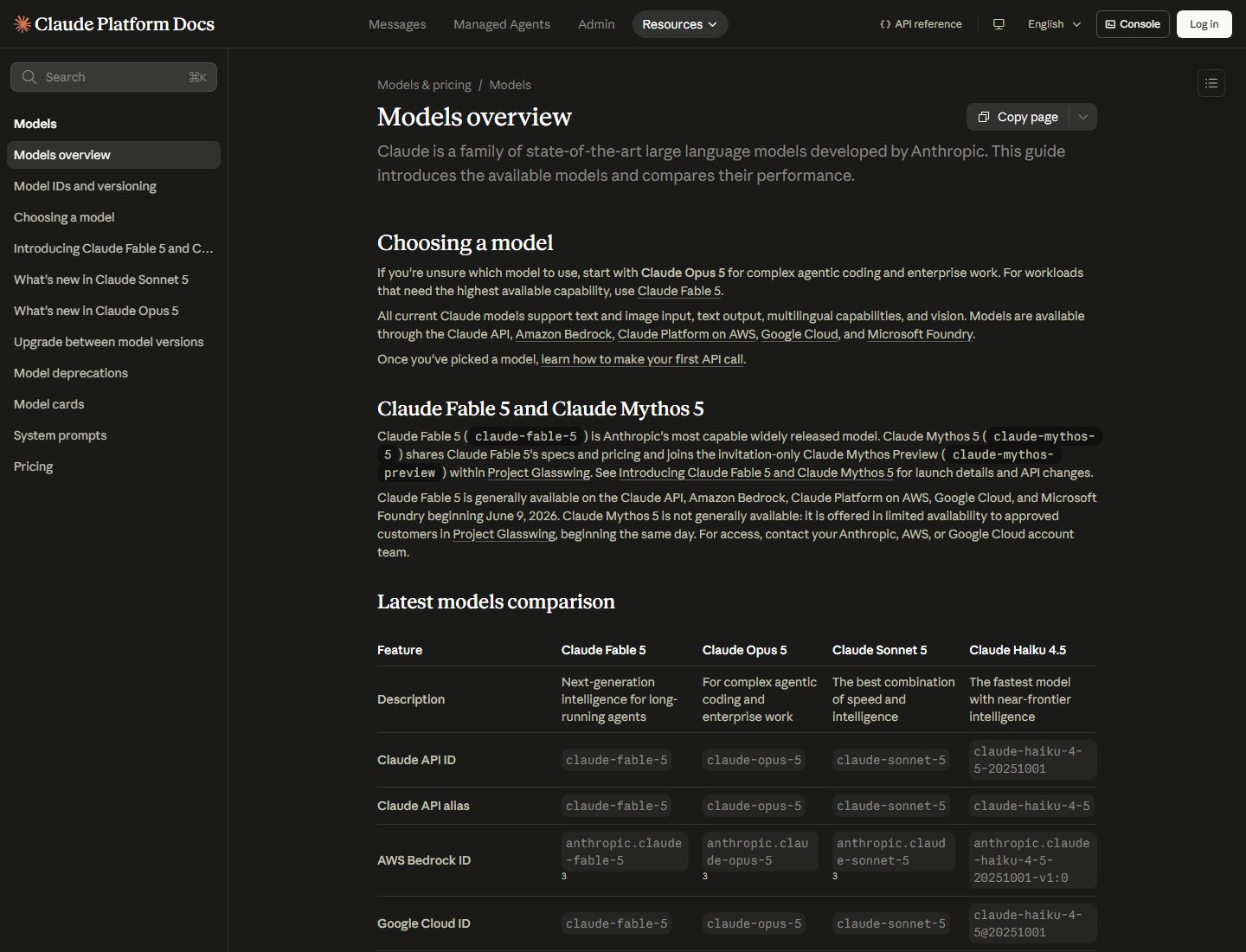Click the Log in button

[1204, 24]
